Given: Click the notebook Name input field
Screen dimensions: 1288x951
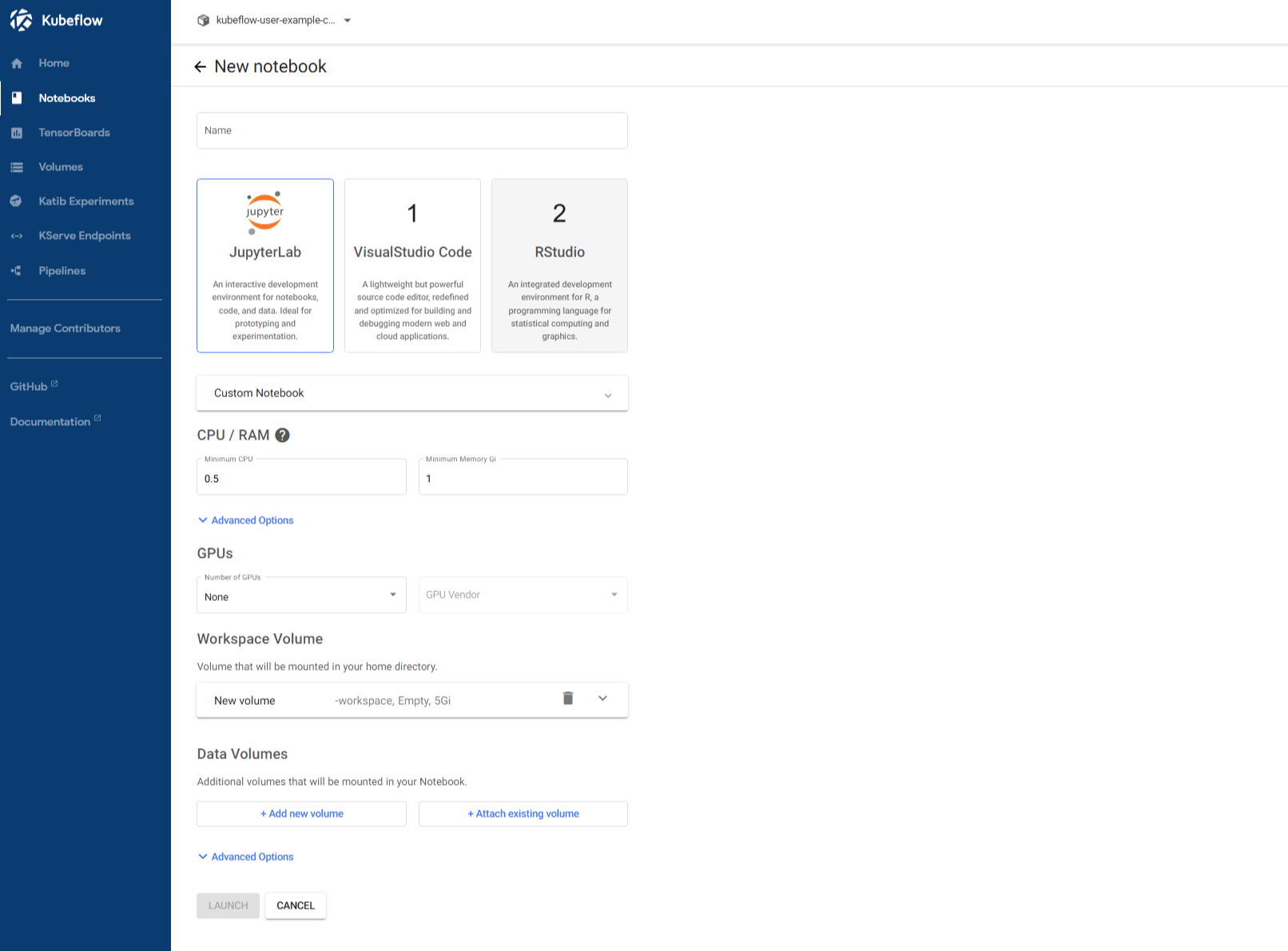Looking at the screenshot, I should (x=412, y=130).
